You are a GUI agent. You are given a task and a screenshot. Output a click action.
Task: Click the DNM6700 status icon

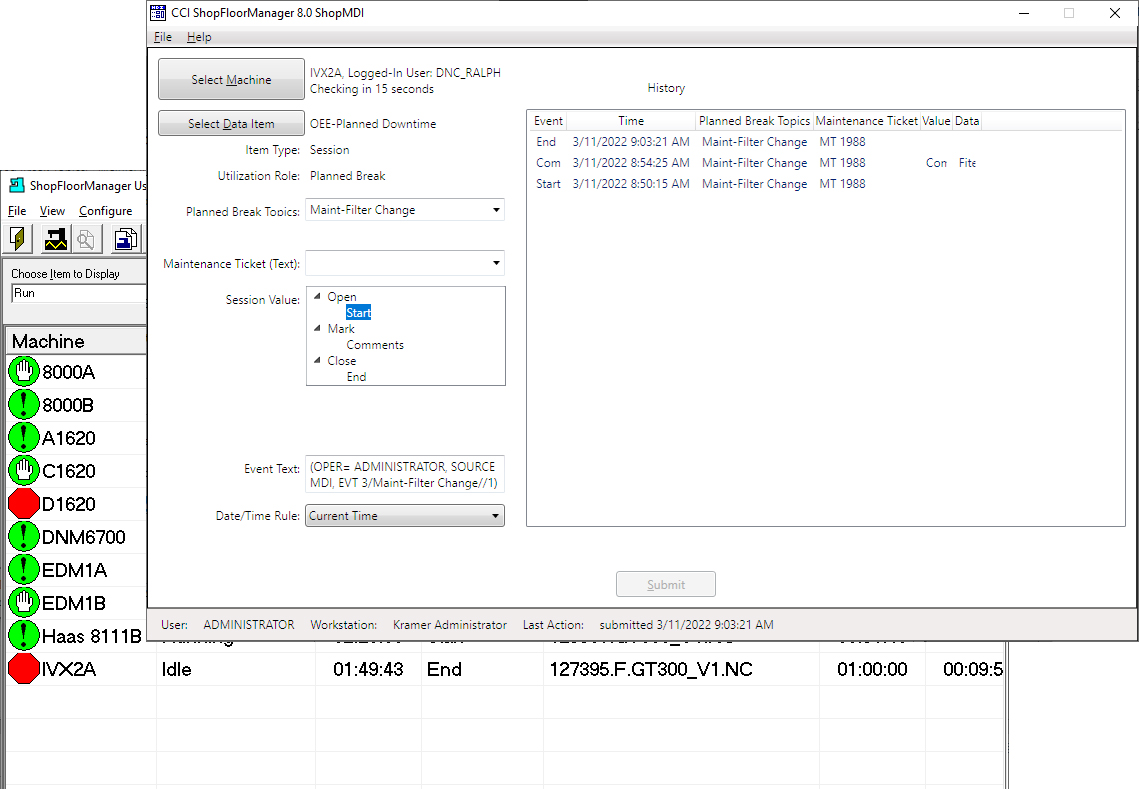coord(24,536)
